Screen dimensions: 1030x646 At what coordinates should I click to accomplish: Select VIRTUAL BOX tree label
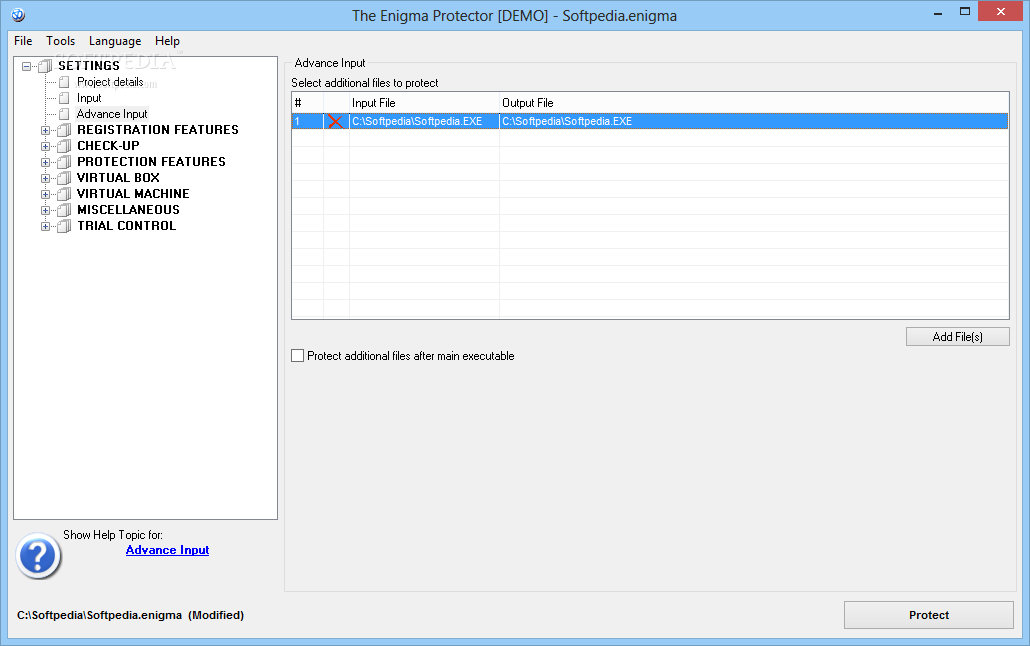pyautogui.click(x=118, y=177)
